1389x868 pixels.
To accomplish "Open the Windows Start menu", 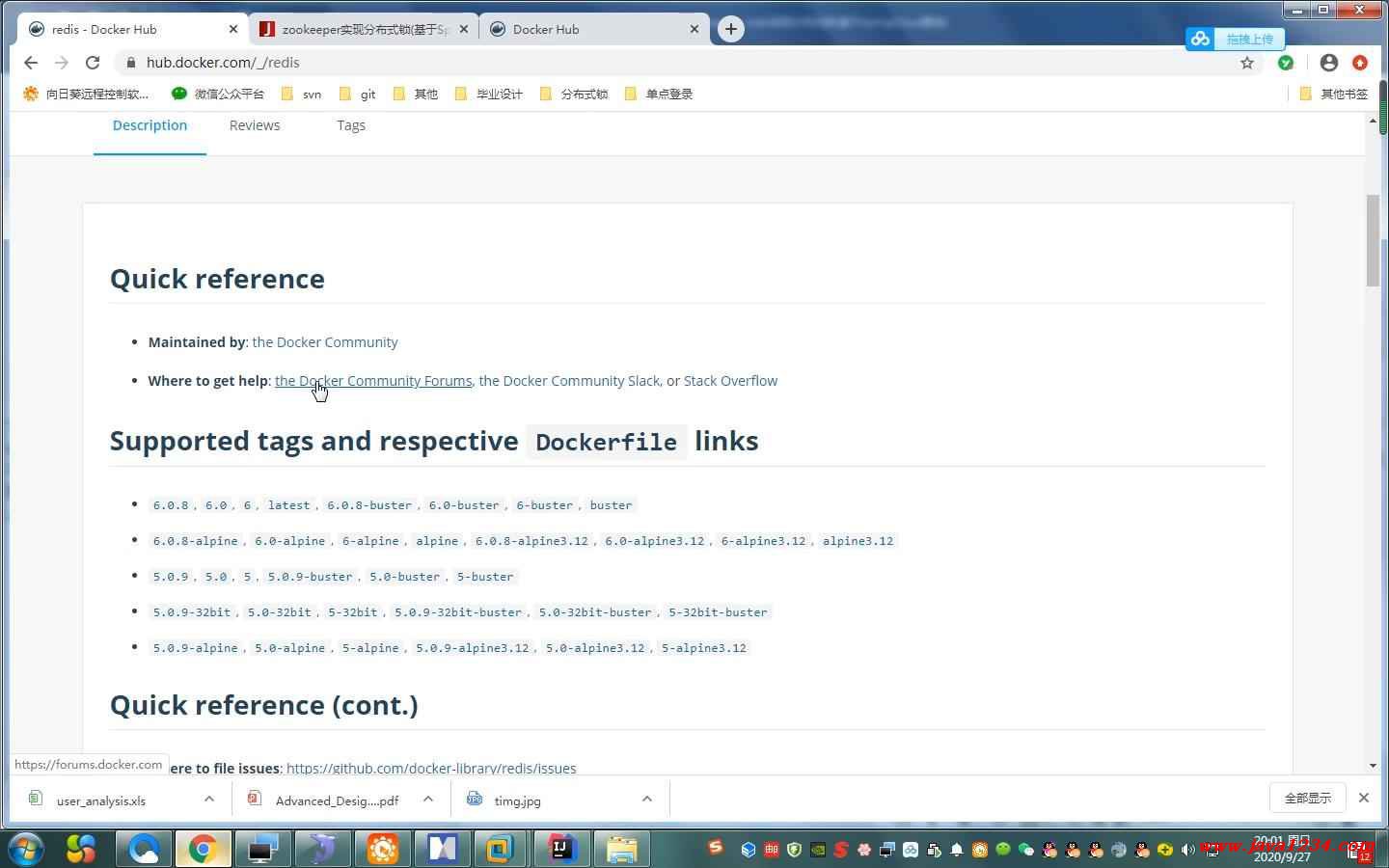I will coord(26,849).
